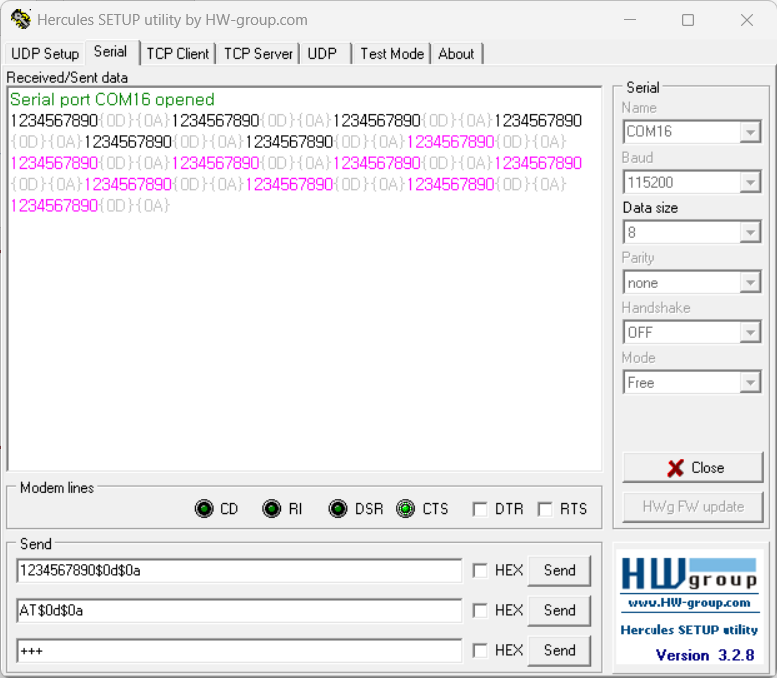Image resolution: width=777 pixels, height=678 pixels.
Task: Click the lit CTS indicator LED
Action: click(x=405, y=508)
